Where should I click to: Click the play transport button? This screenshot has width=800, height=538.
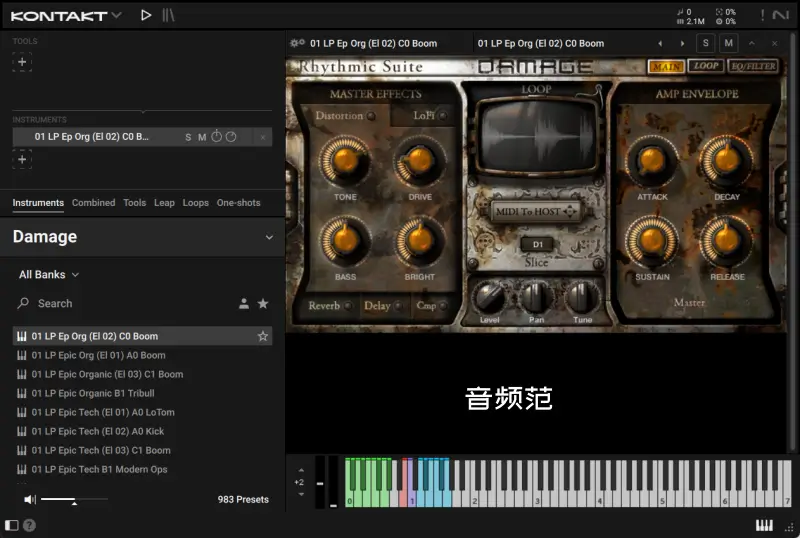(146, 15)
